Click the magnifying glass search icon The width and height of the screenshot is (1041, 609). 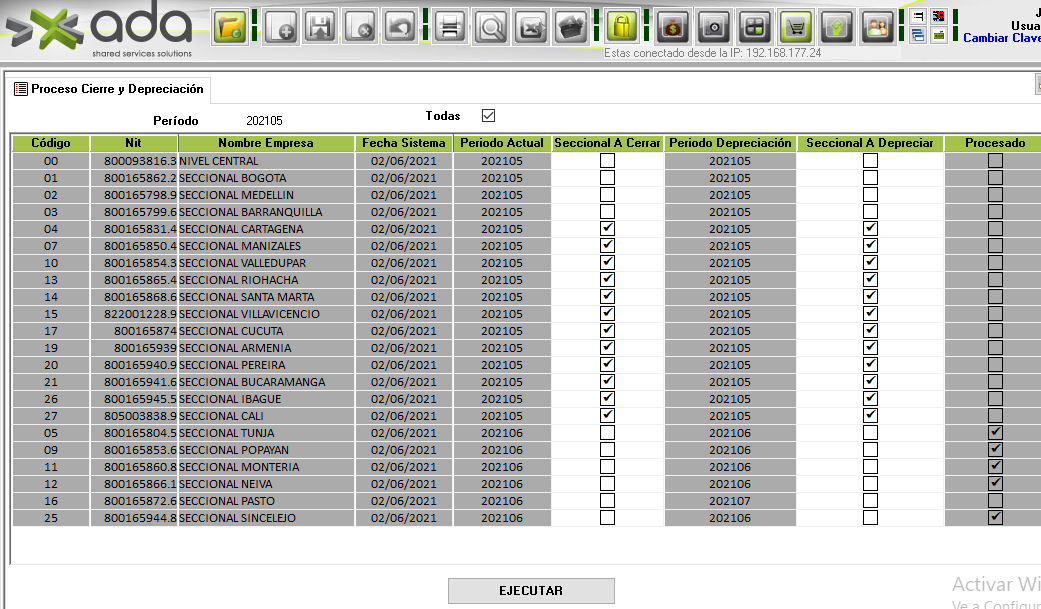(x=491, y=28)
